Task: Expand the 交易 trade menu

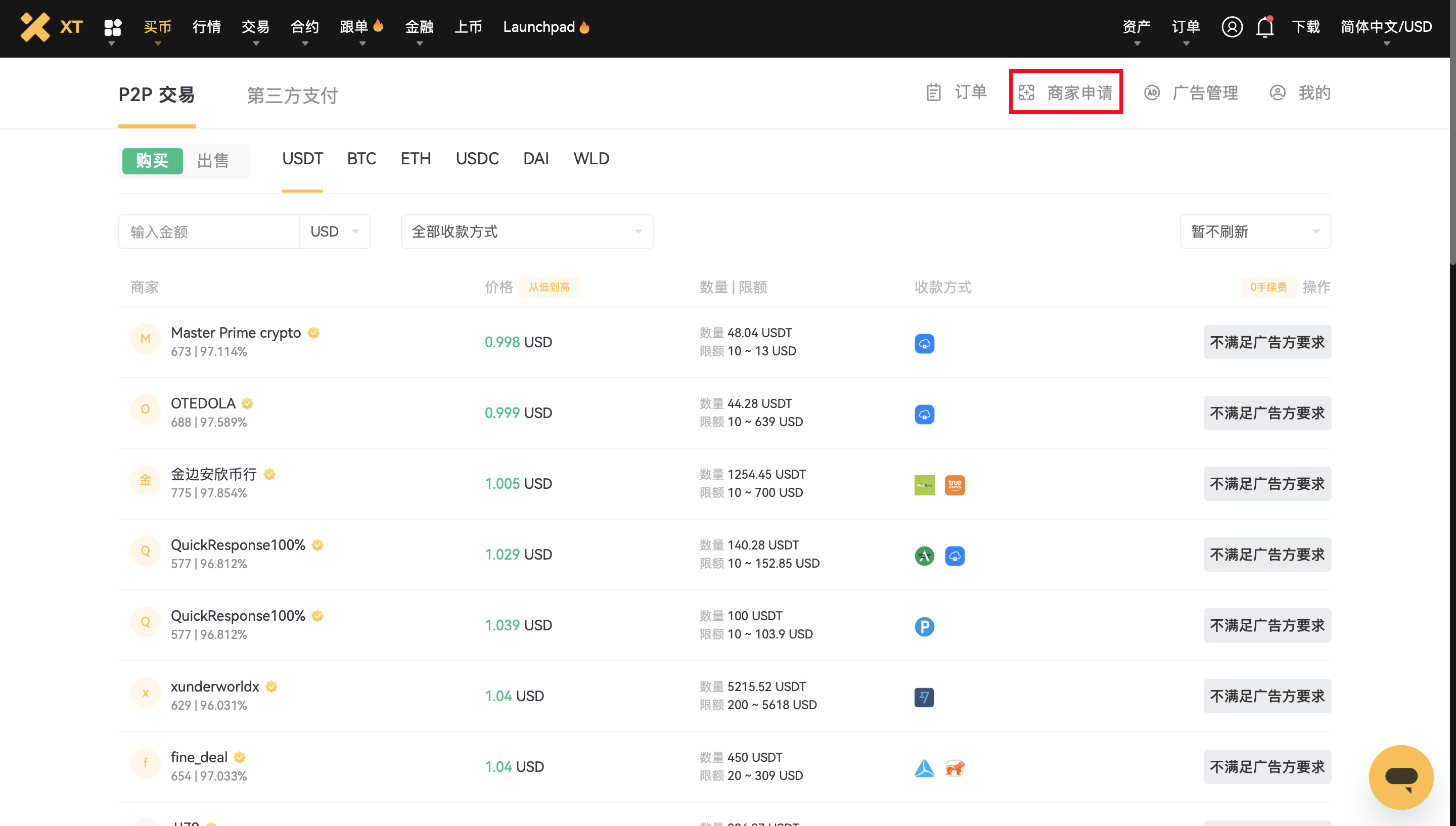Action: point(255,27)
